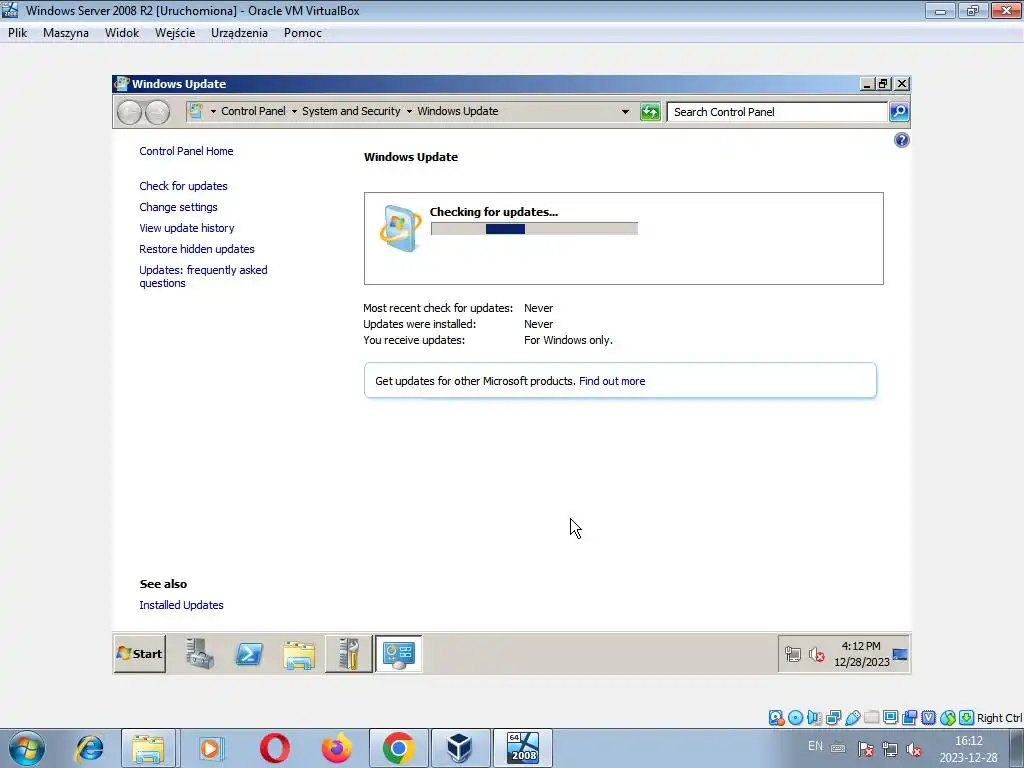Click Find out more link
This screenshot has height=768, width=1024.
[612, 381]
